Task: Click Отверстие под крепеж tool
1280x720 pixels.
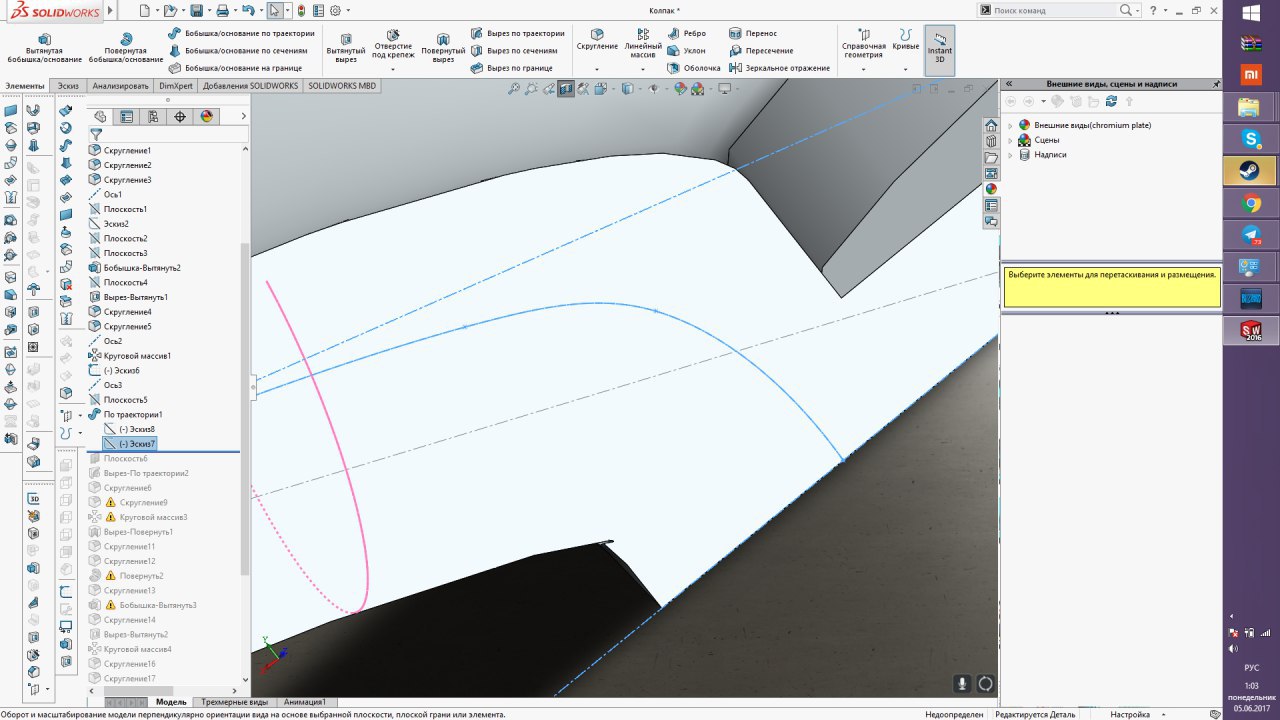Action: click(x=393, y=44)
